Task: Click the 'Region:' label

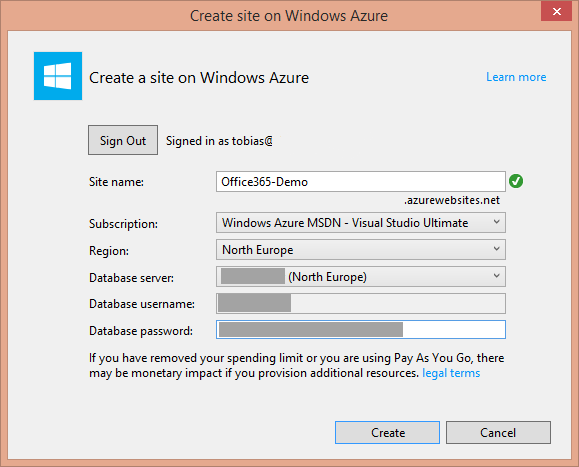Action: point(109,251)
